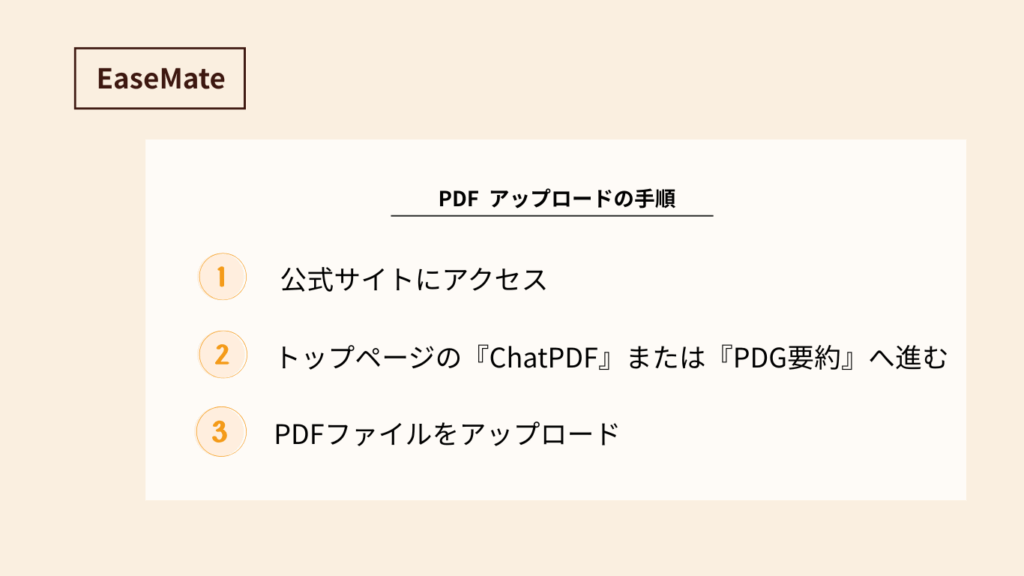Viewport: 1024px width, 576px height.
Task: Click the EaseMate logo box
Action: click(x=160, y=78)
